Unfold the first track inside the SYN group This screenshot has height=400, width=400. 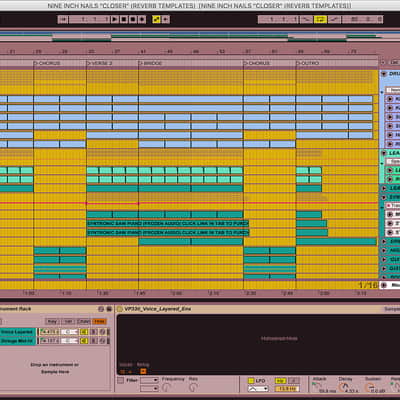pyautogui.click(x=389, y=214)
